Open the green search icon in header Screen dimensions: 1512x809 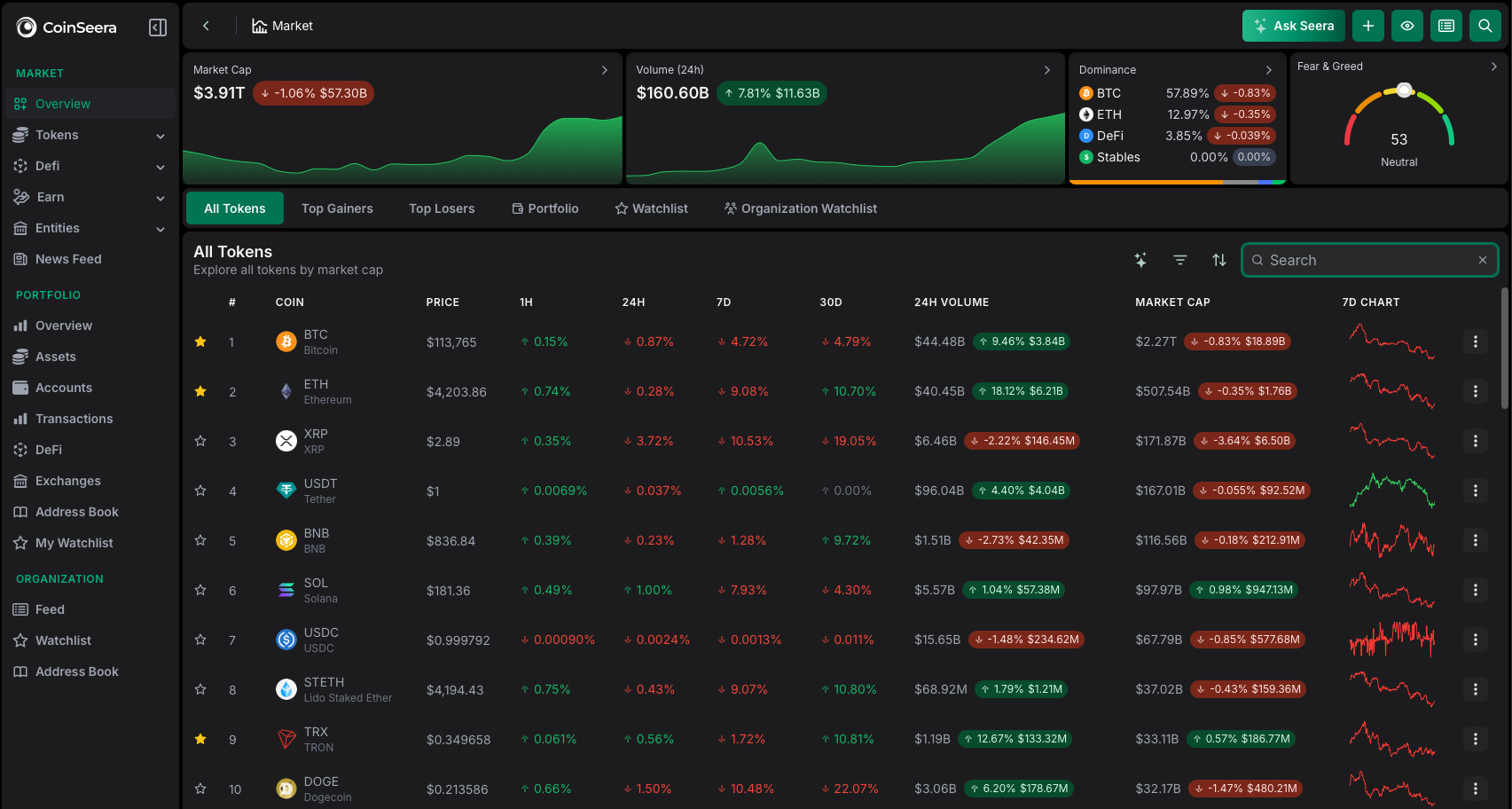(x=1485, y=26)
